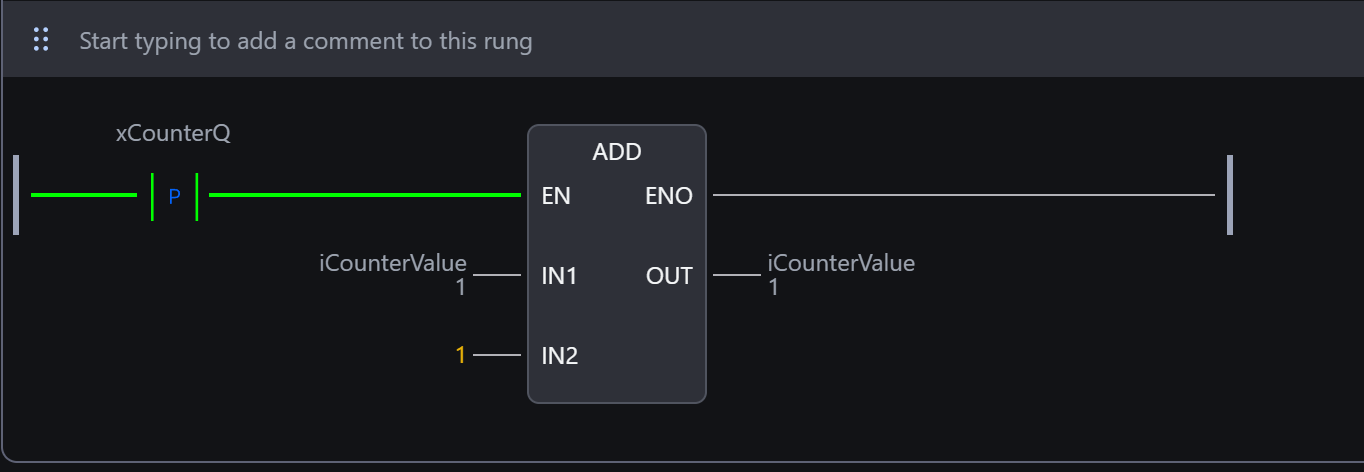The image size is (1364, 472).
Task: Click the OUT pin on ADD block
Action: pyautogui.click(x=669, y=276)
